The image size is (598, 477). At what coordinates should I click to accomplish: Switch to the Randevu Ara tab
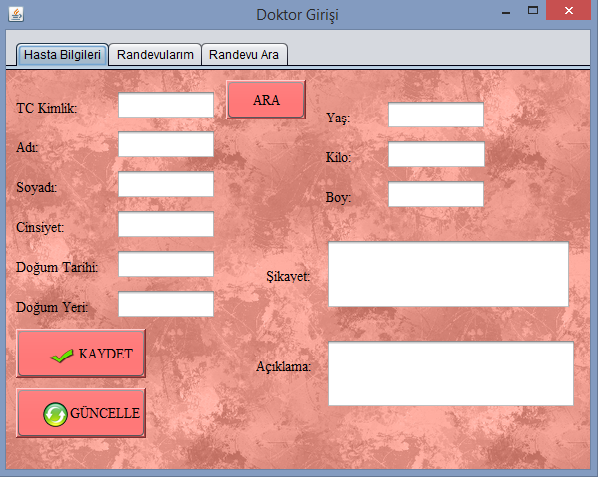pos(244,55)
